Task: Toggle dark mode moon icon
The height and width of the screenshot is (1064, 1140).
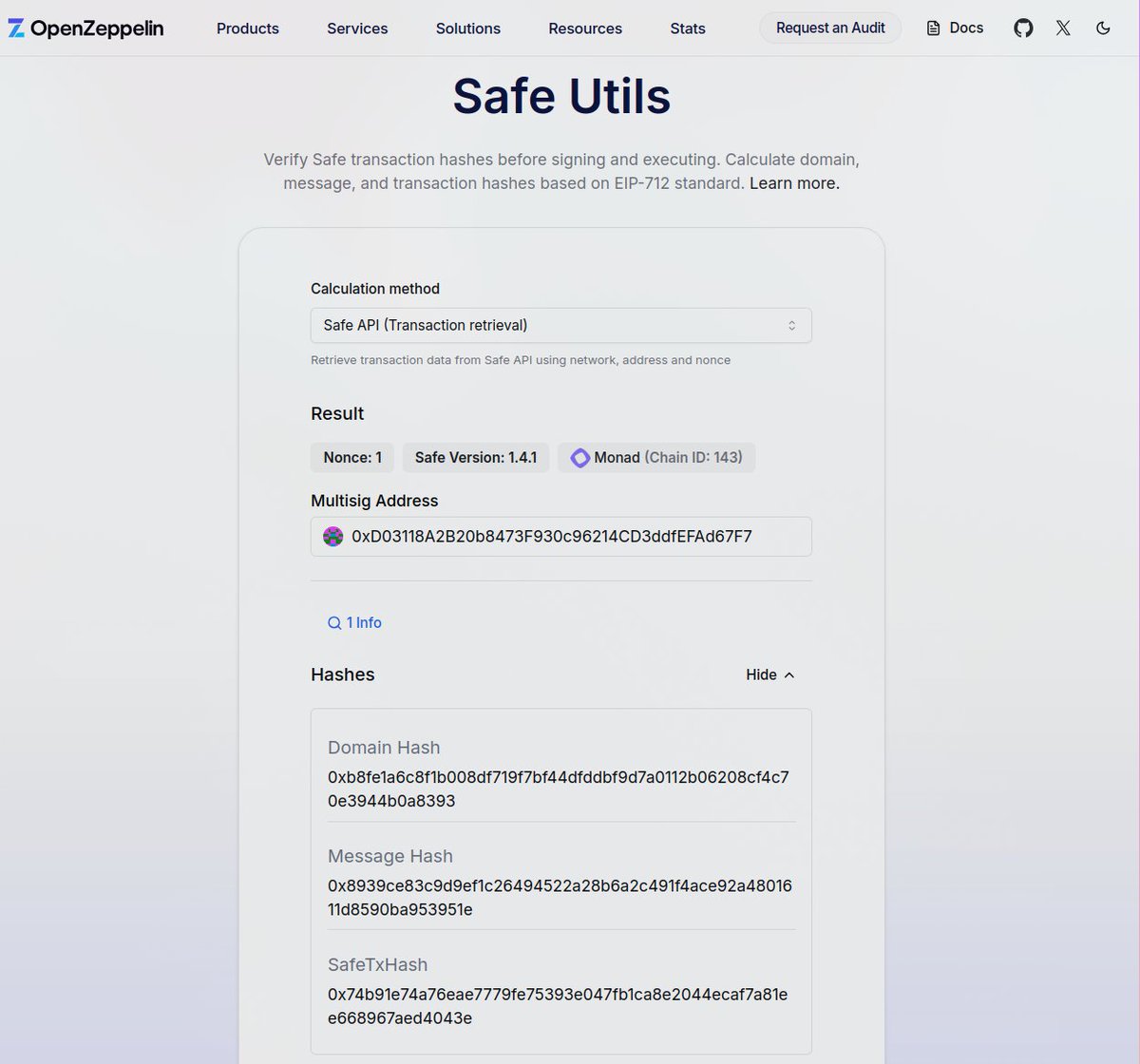Action: [1103, 28]
